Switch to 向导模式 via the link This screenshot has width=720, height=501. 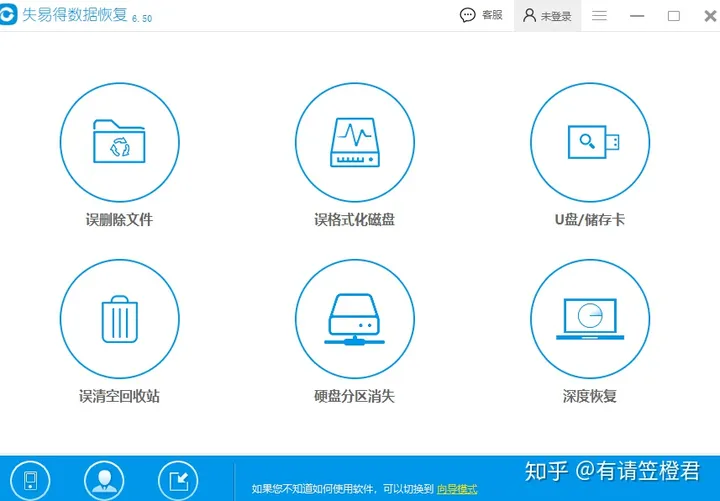(x=457, y=489)
